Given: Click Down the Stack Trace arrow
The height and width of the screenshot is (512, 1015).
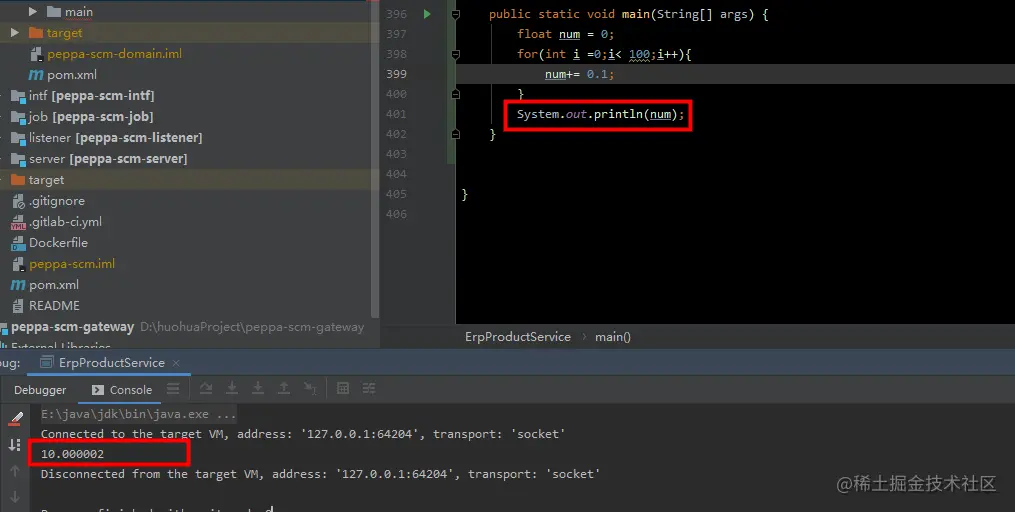Looking at the screenshot, I should point(15,497).
